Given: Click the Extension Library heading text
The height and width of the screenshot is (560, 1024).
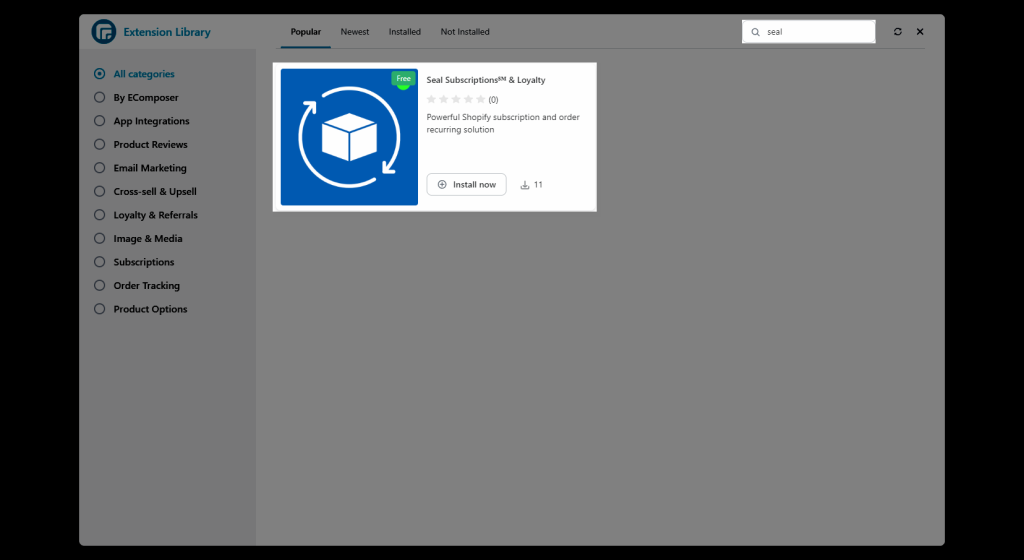Looking at the screenshot, I should (167, 32).
